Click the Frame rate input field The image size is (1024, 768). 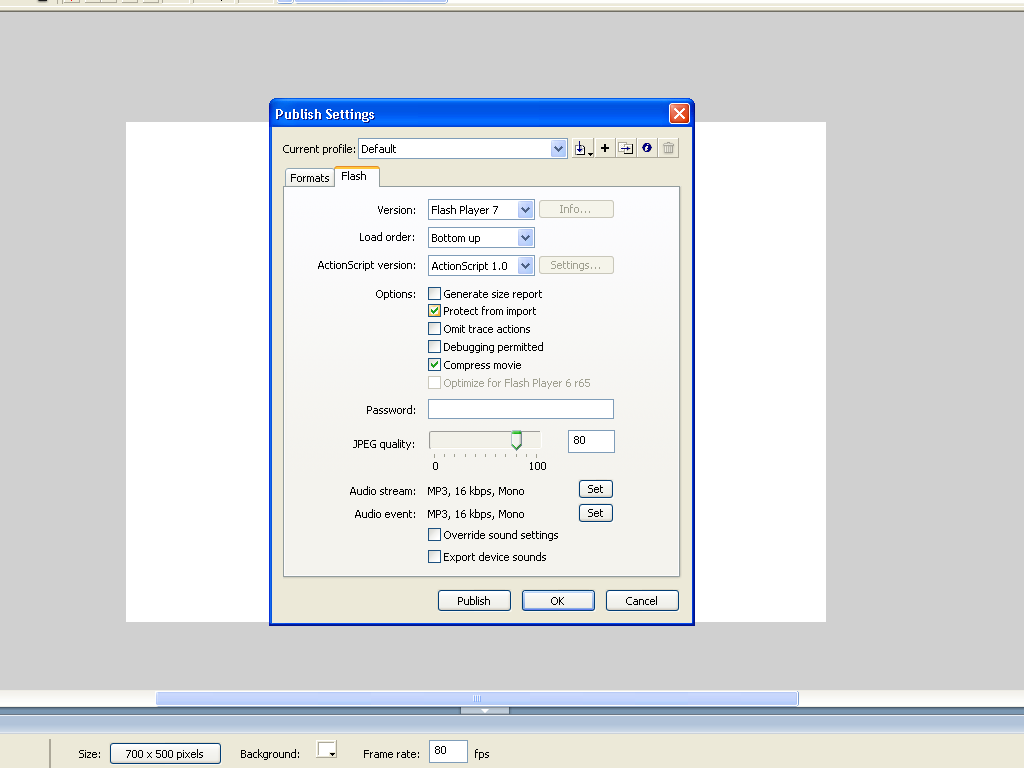[x=449, y=752]
